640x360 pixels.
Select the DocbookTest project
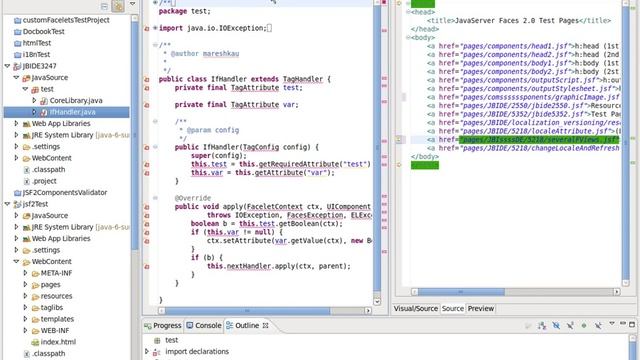[x=44, y=31]
